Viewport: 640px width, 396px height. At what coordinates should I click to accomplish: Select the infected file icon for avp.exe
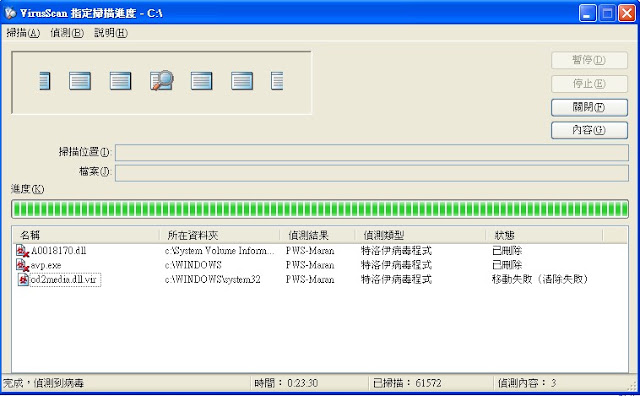tap(22, 265)
